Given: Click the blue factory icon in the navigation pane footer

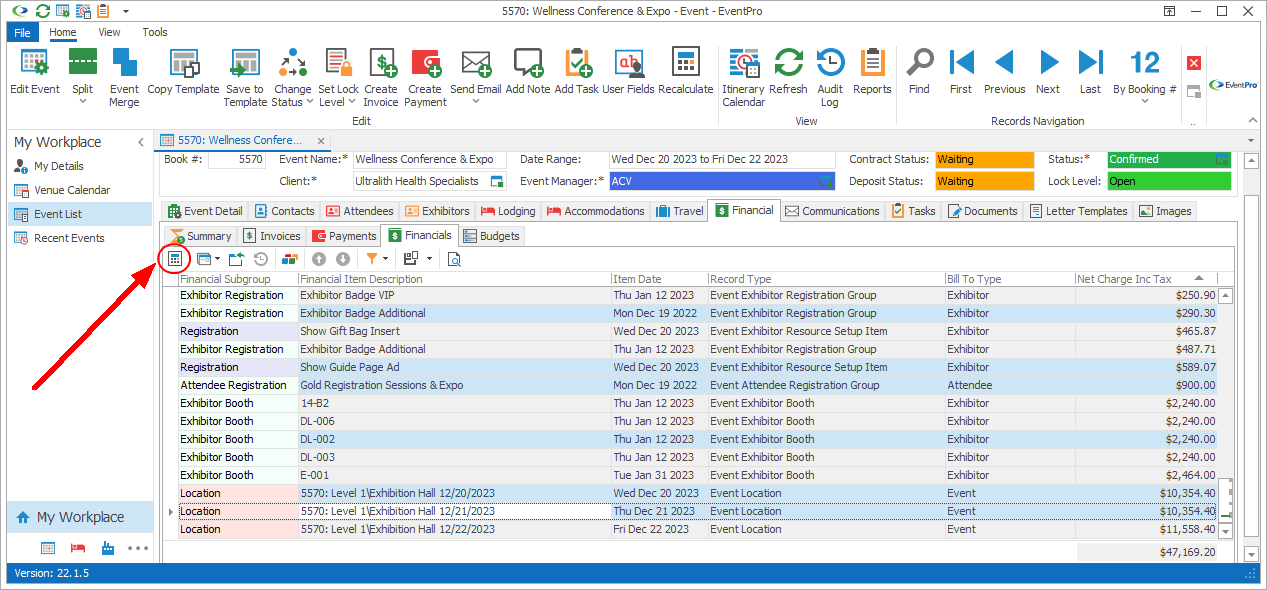Looking at the screenshot, I should click(108, 548).
